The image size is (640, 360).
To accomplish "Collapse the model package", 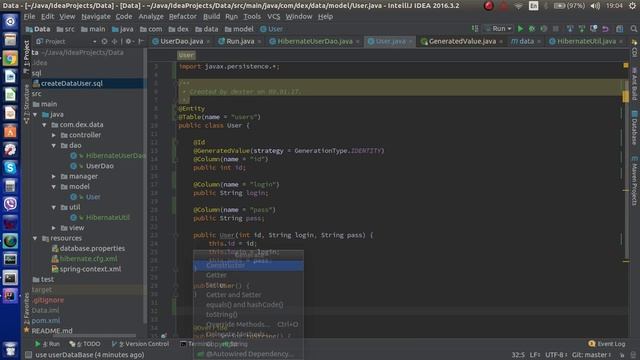I will [54, 187].
